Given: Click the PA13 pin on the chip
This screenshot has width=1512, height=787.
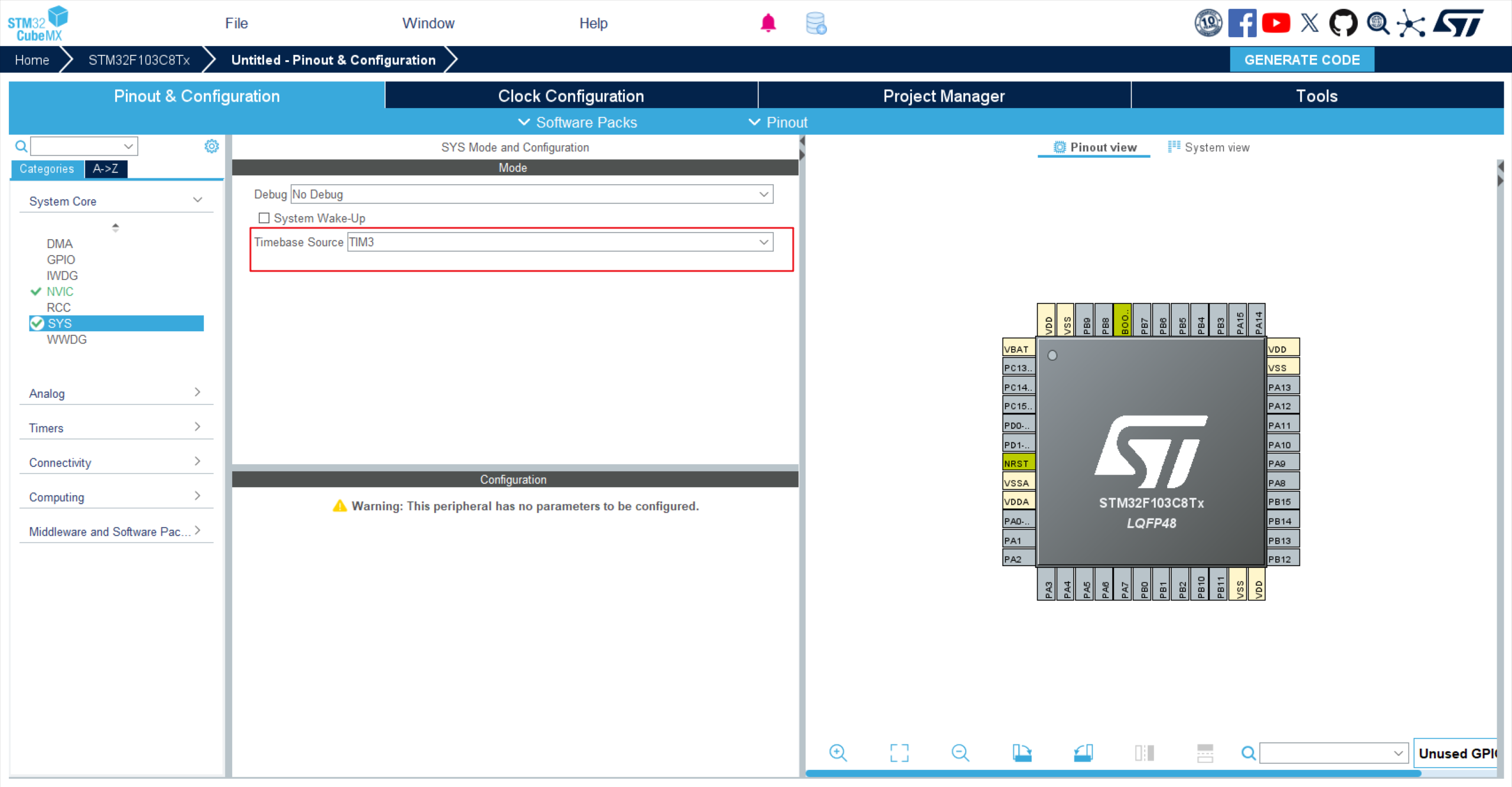Looking at the screenshot, I should pos(1283,387).
